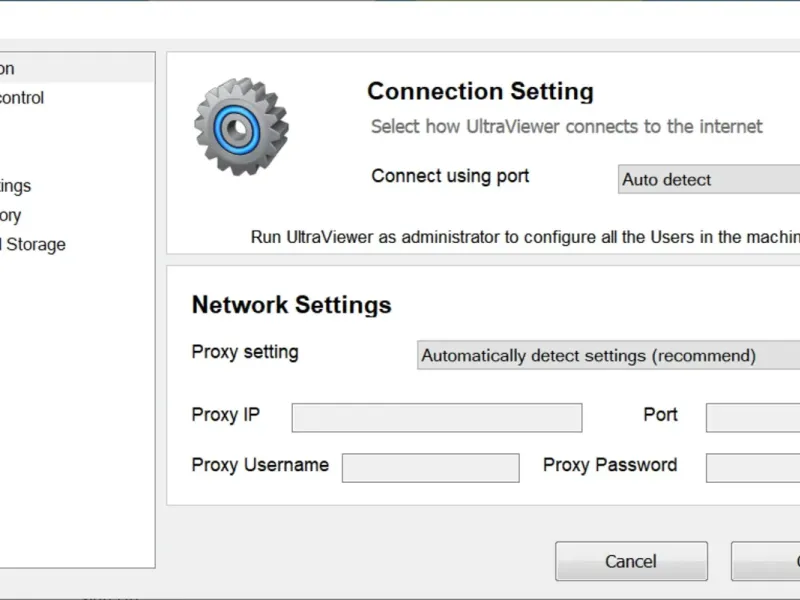
Task: Click the blue gear settings icon
Action: tap(241, 127)
